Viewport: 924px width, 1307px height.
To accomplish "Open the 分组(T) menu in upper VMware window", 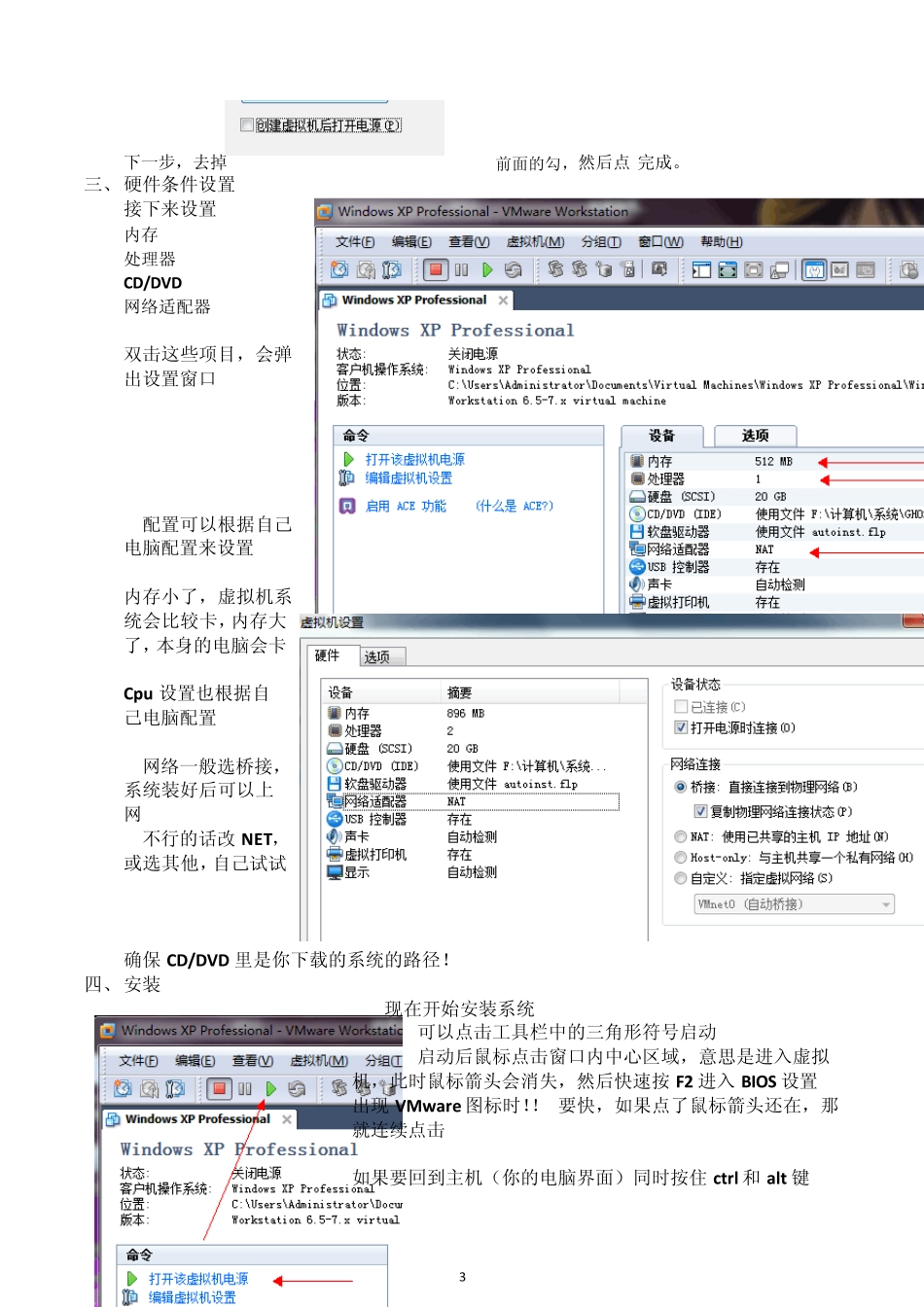I will pyautogui.click(x=601, y=241).
